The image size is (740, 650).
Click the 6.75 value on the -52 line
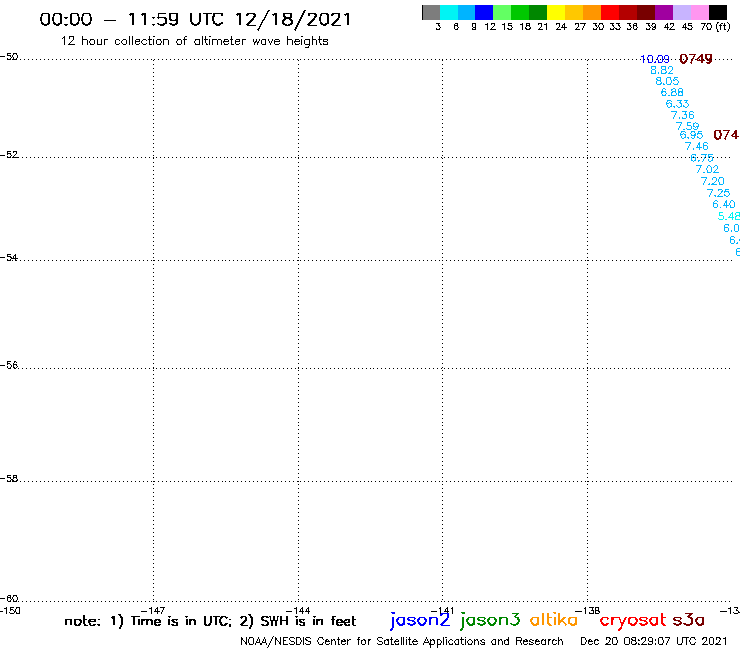[702, 158]
